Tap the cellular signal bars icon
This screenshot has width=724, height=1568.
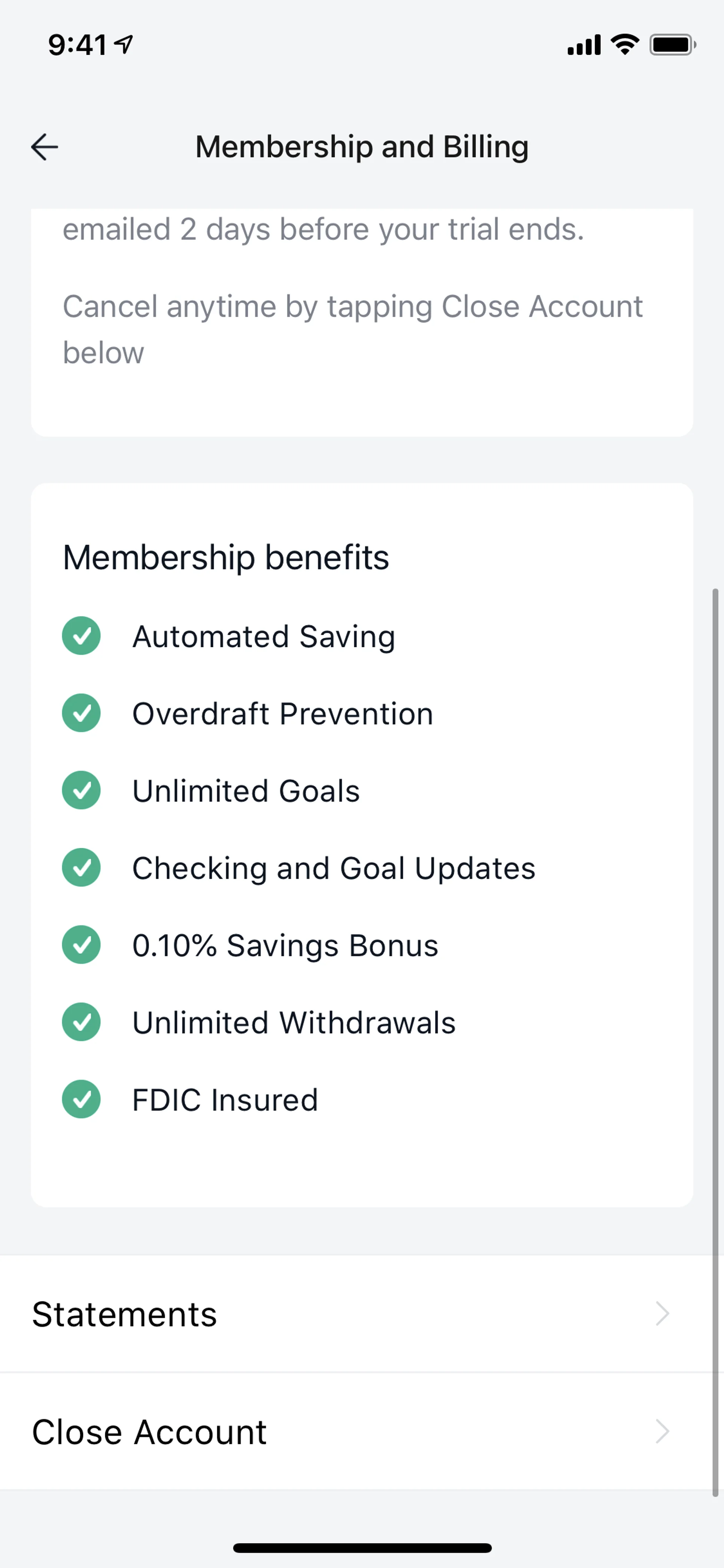[584, 45]
